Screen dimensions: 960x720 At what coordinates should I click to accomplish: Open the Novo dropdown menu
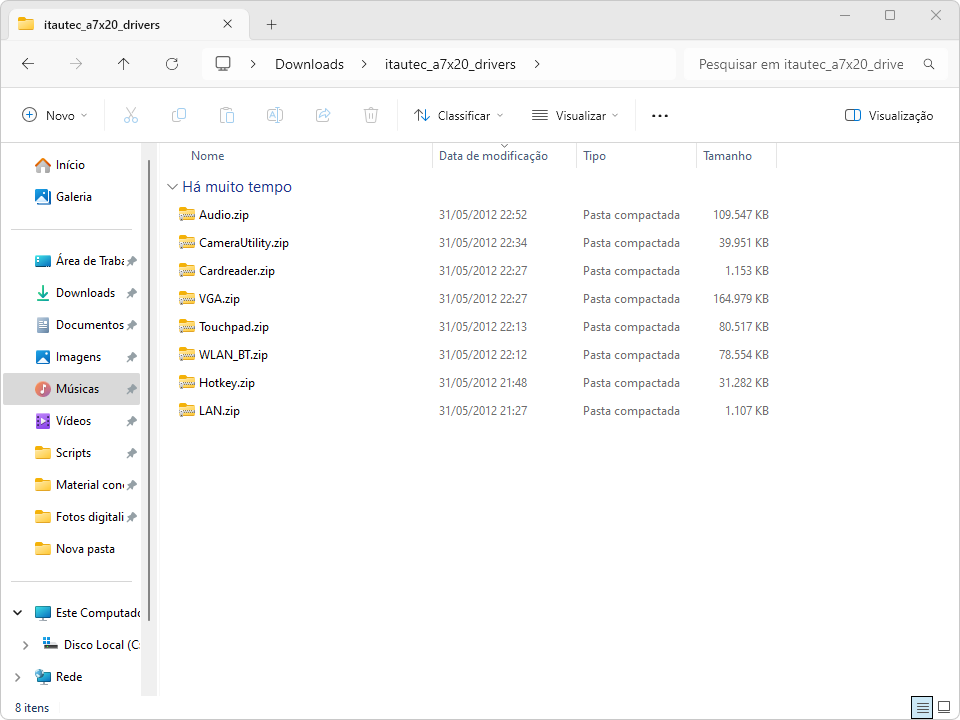coord(54,116)
